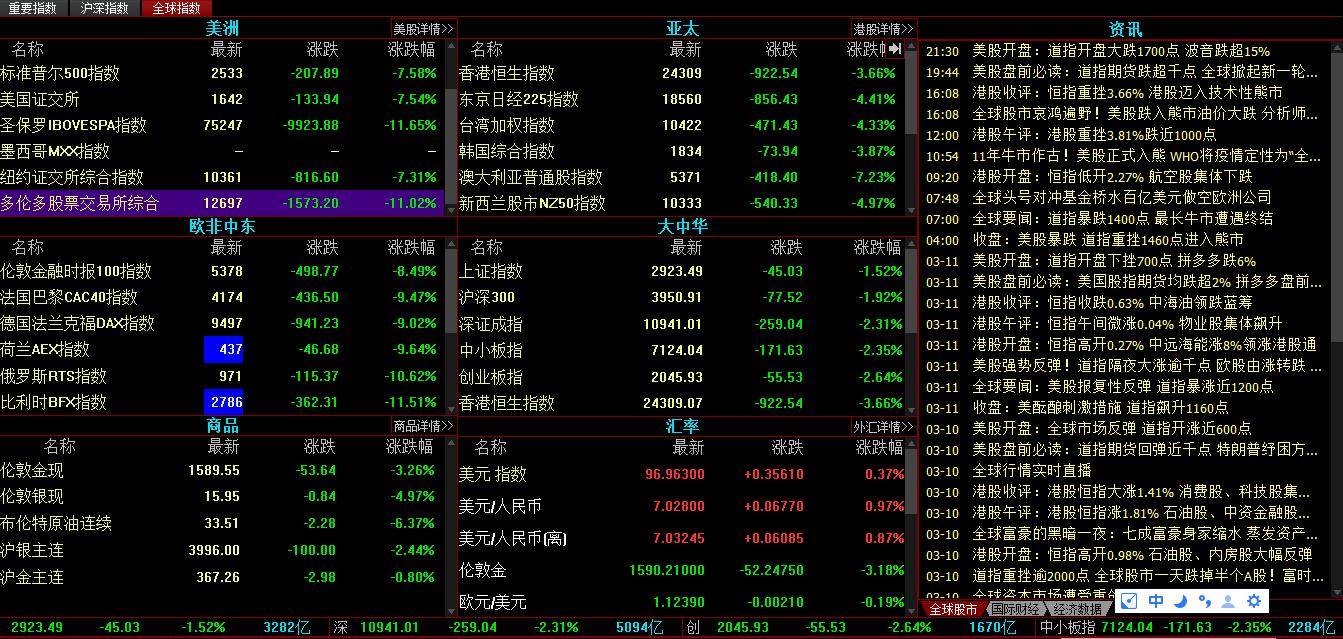Select 美元 指数 row

[681, 474]
